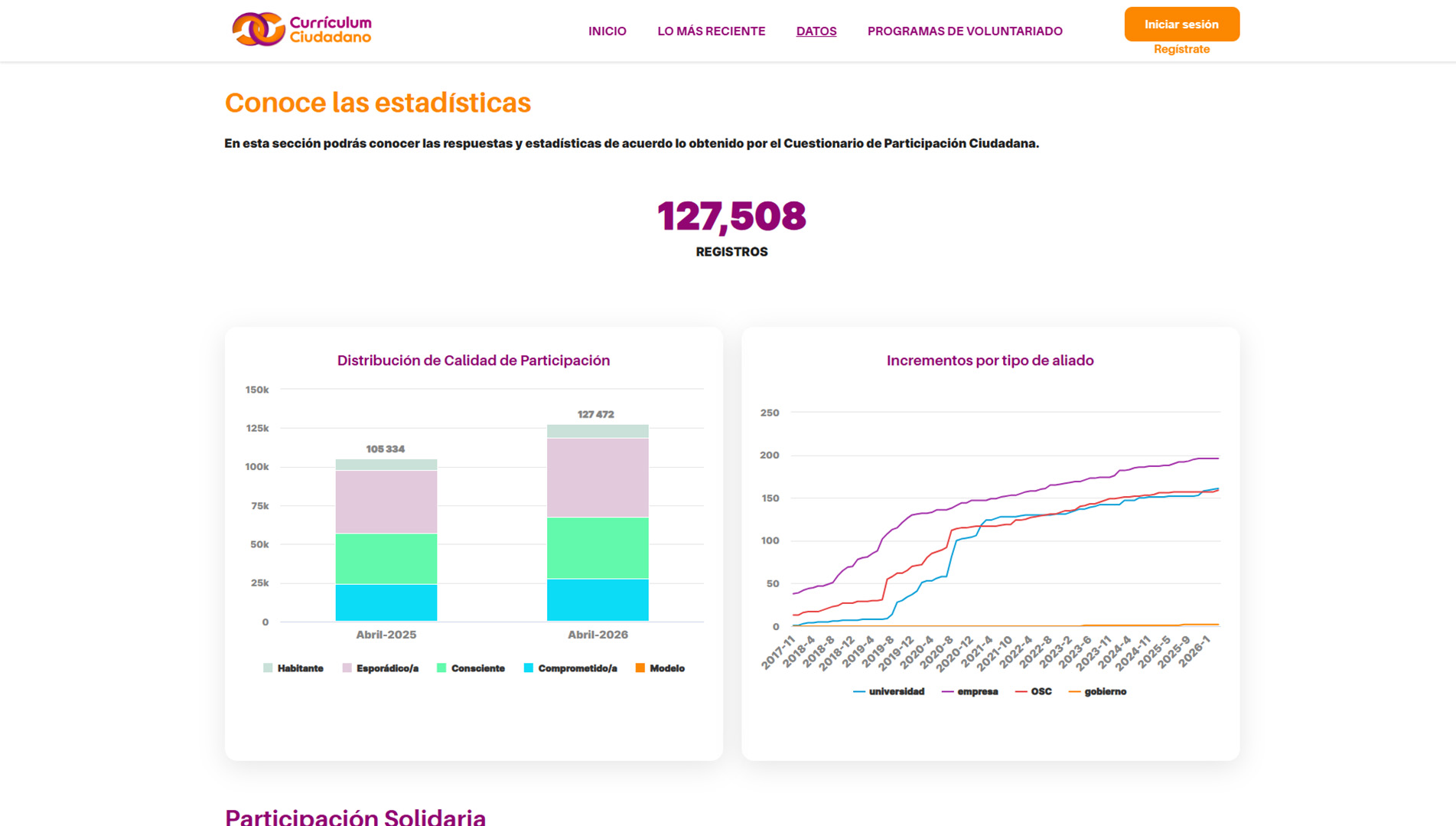Click the Abril-2026 green Consciente segment

[x=597, y=548]
